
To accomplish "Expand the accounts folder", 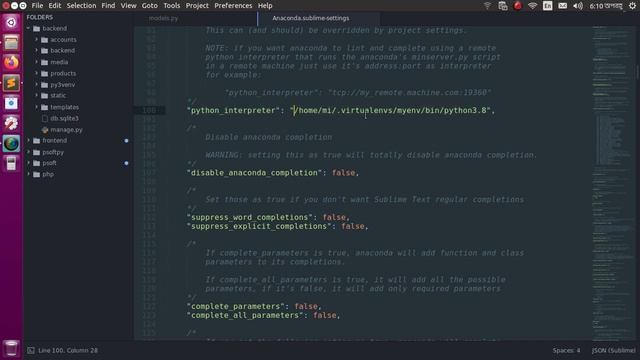I will (37, 40).
